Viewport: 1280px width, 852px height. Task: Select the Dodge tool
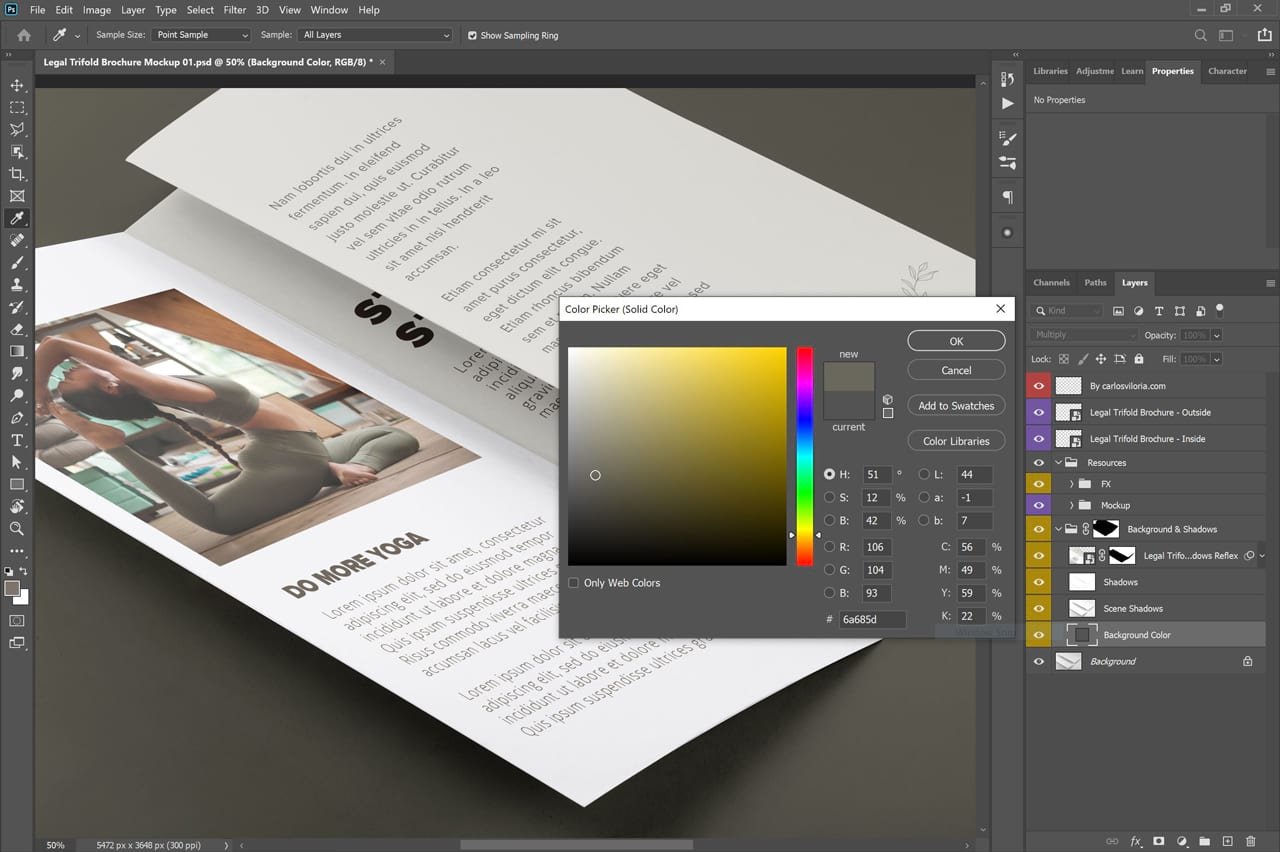(17, 396)
